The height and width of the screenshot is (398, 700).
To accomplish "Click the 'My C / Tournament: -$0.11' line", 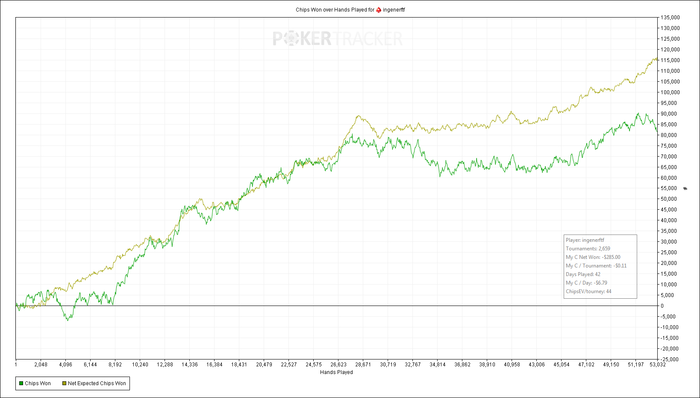I will point(596,265).
